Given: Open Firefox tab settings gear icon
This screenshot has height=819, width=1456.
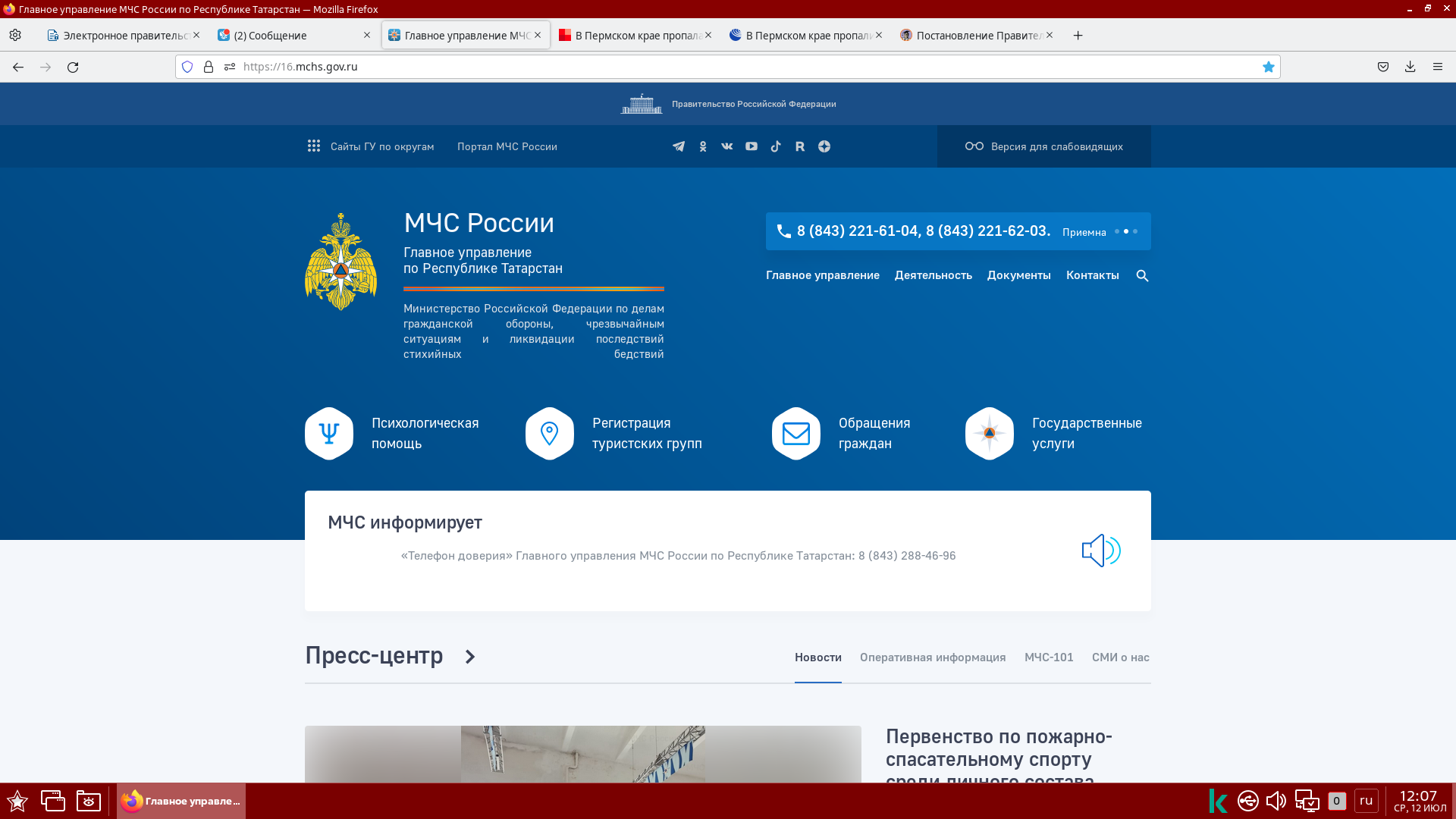Looking at the screenshot, I should pyautogui.click(x=15, y=36).
